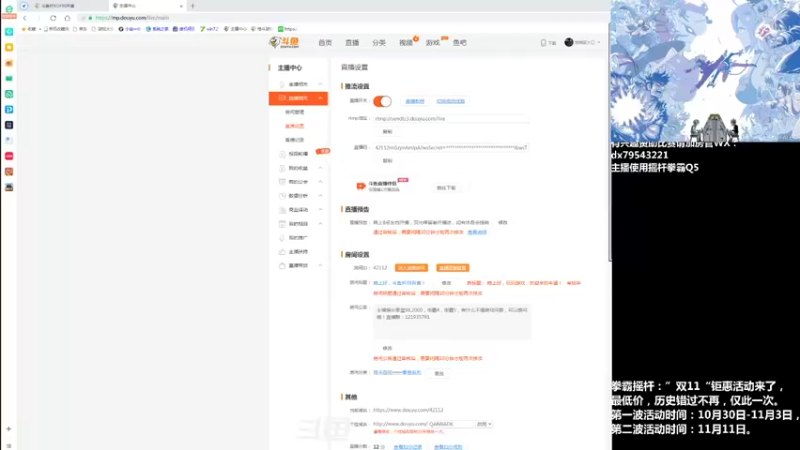This screenshot has height=450, width=800.
Task: Click the dark navy square sidebar icon
Action: [x=9, y=125]
